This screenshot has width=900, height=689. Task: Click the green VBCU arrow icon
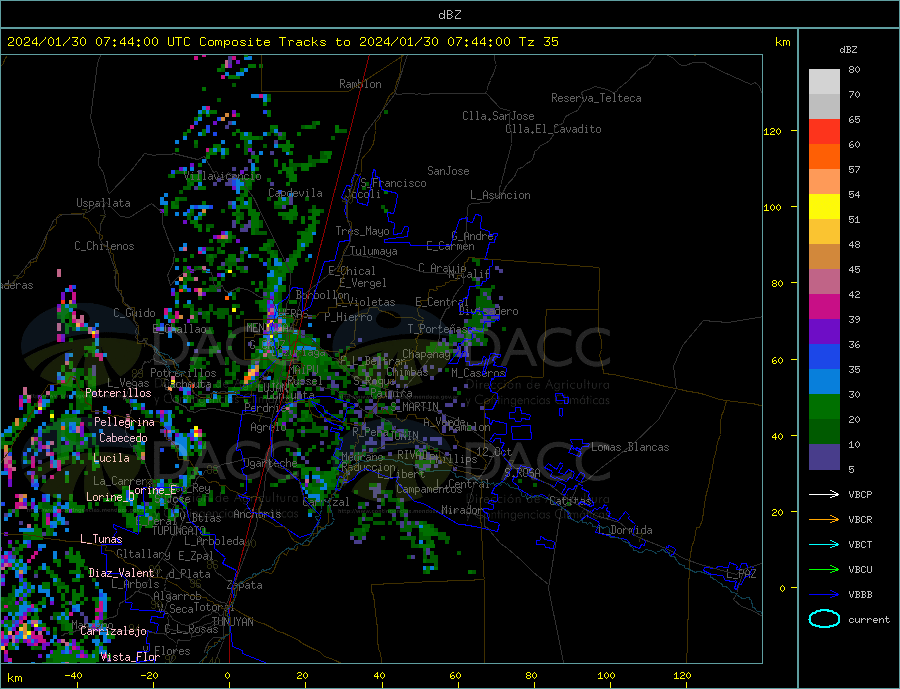pyautogui.click(x=824, y=570)
